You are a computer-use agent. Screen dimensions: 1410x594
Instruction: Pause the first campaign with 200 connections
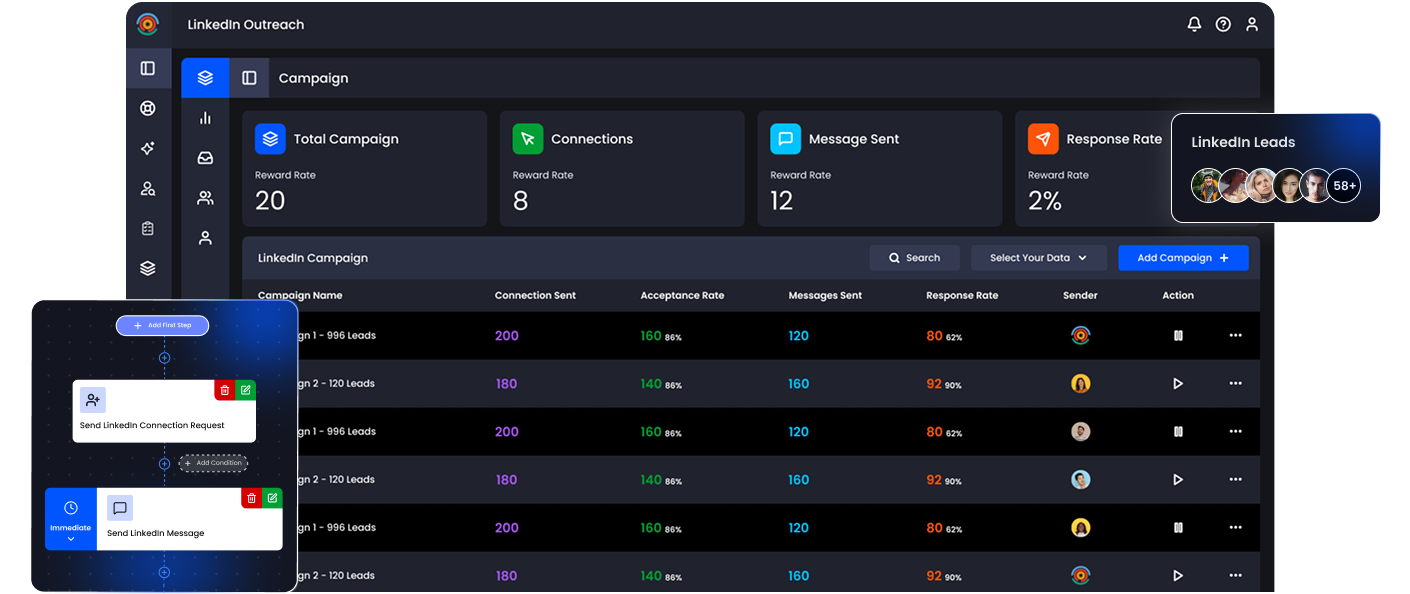pos(1178,336)
